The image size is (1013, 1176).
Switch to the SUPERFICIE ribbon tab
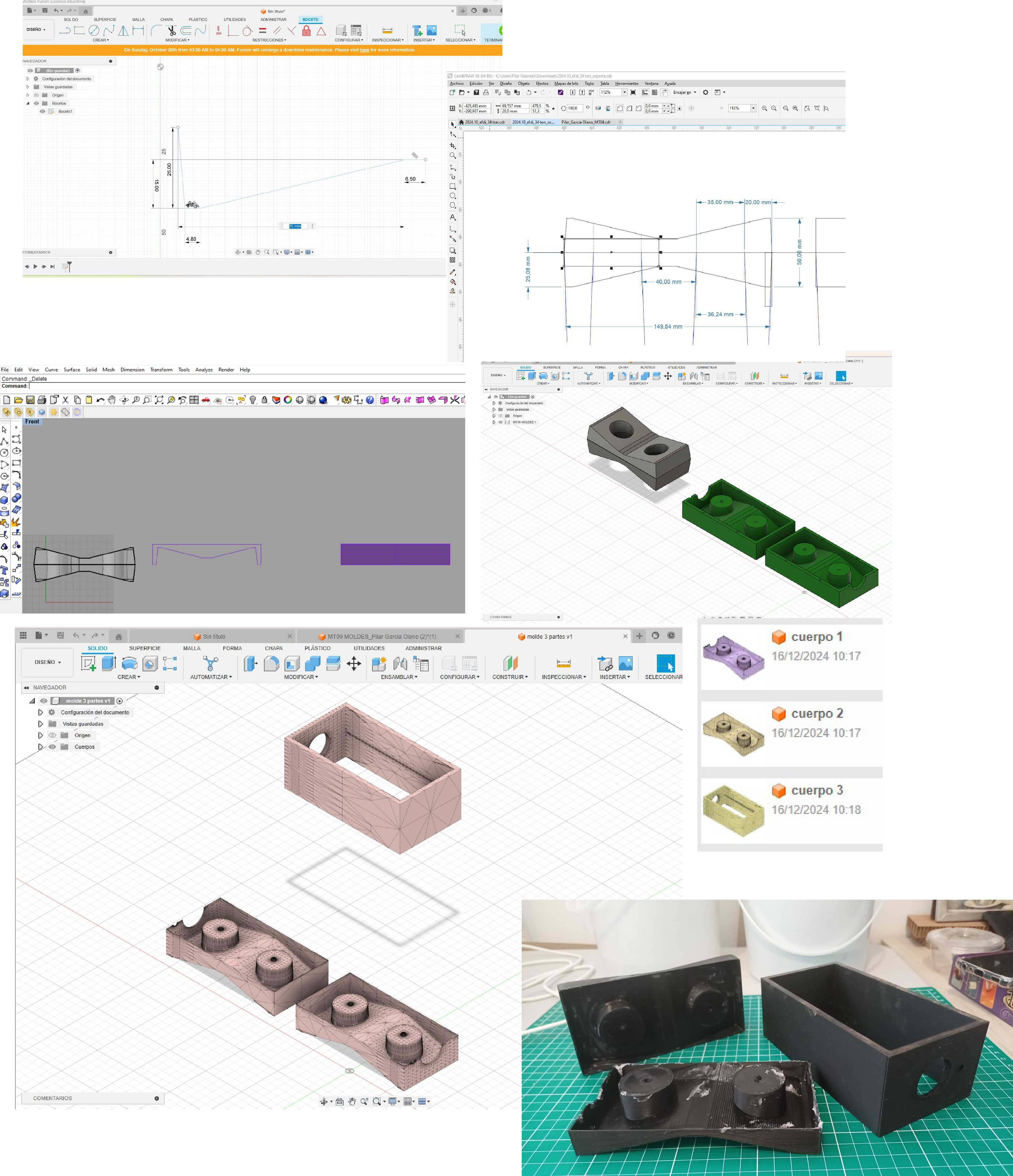[x=145, y=648]
